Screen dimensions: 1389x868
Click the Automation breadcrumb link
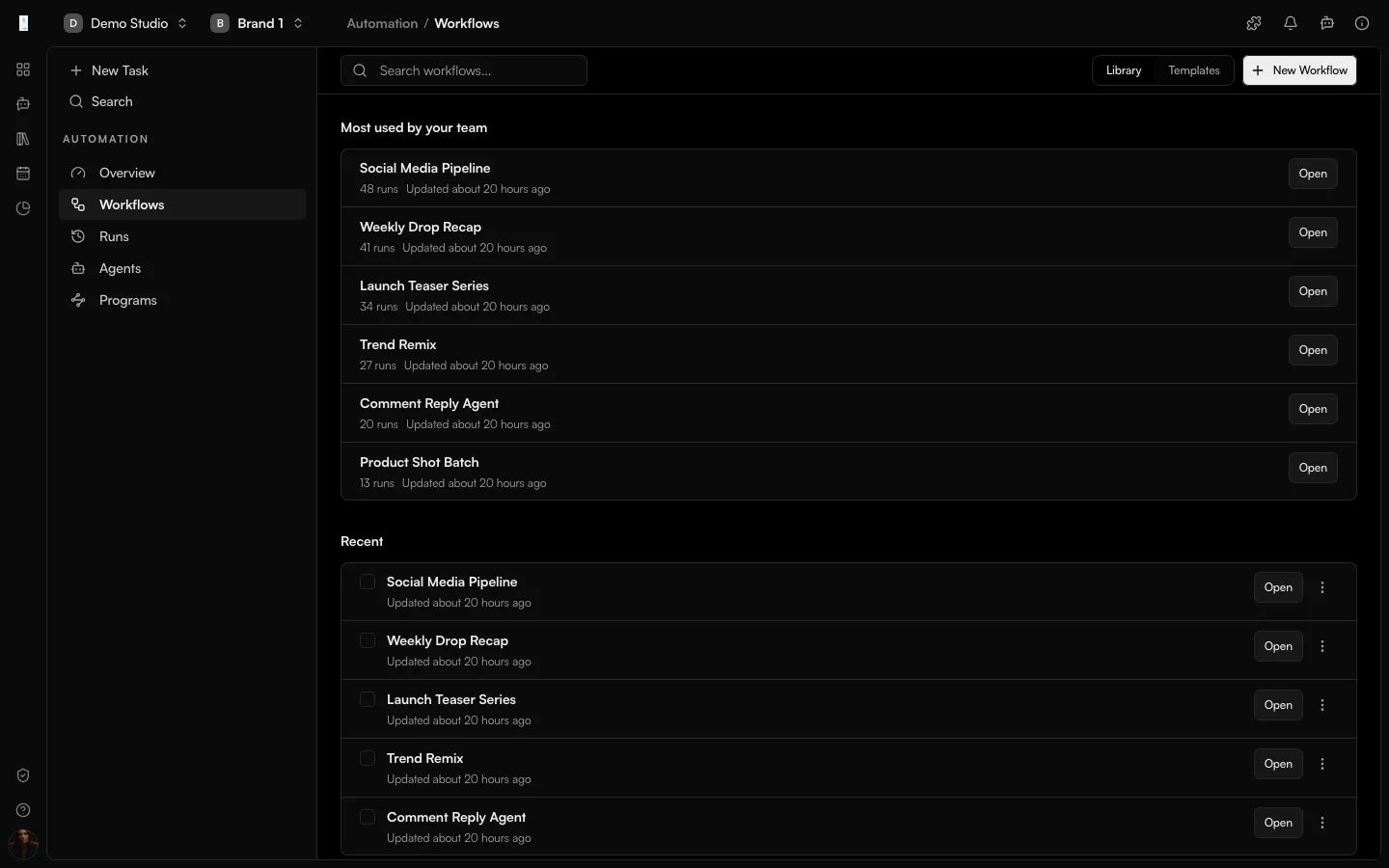382,23
